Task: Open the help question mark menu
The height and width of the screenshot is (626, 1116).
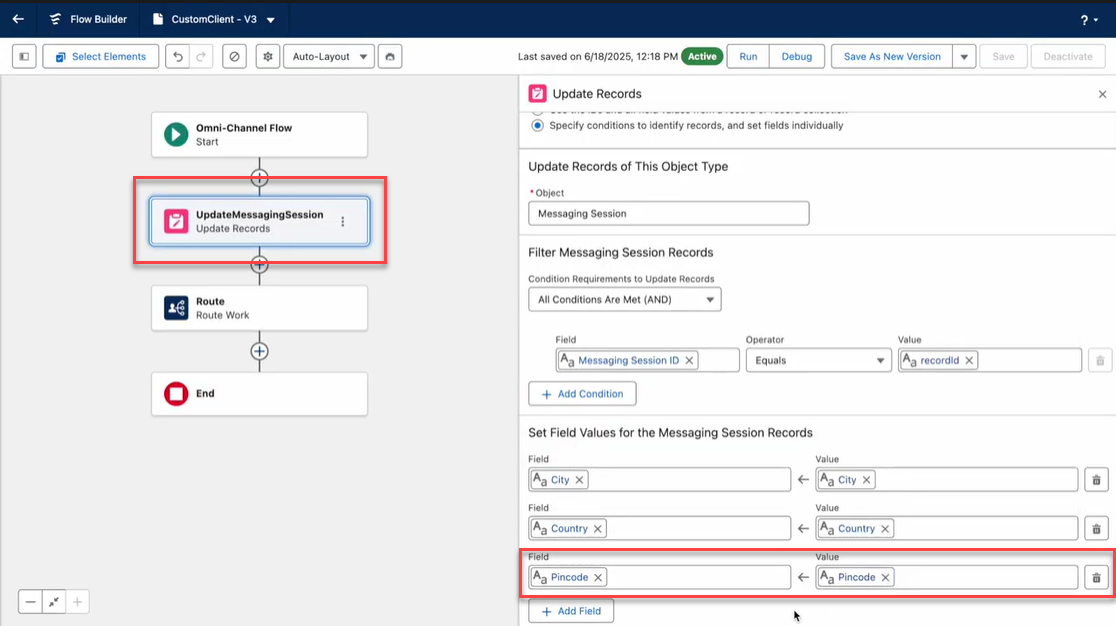Action: [x=1089, y=19]
